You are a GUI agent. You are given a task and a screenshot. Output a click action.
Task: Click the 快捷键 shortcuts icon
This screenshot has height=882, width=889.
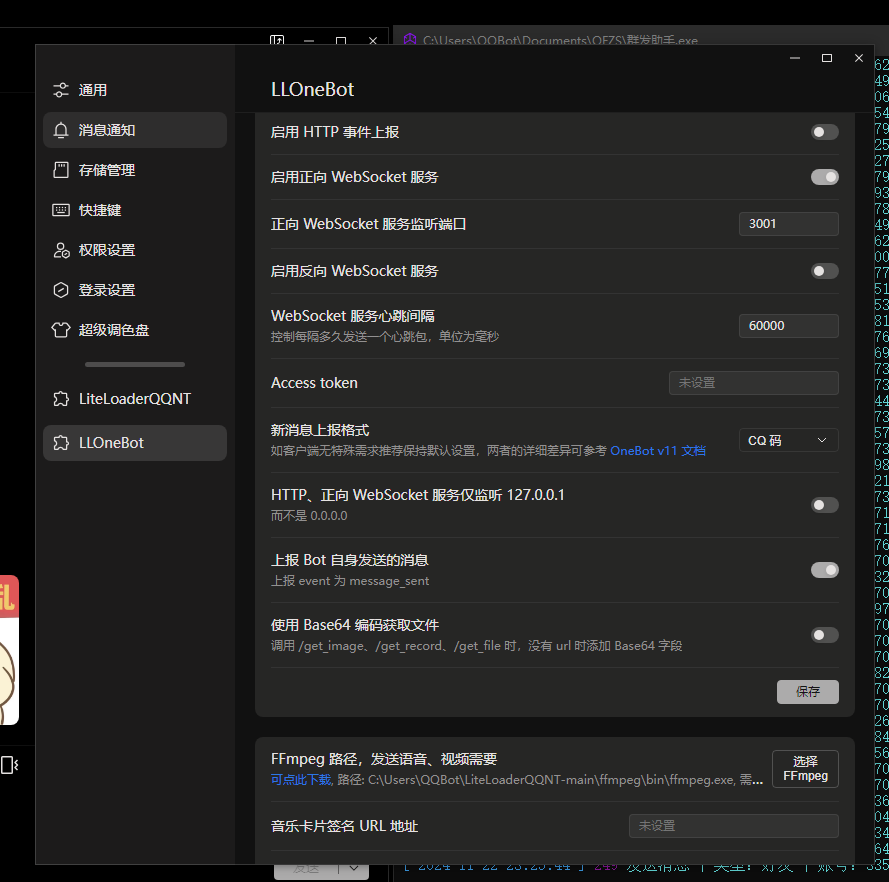pyautogui.click(x=60, y=209)
